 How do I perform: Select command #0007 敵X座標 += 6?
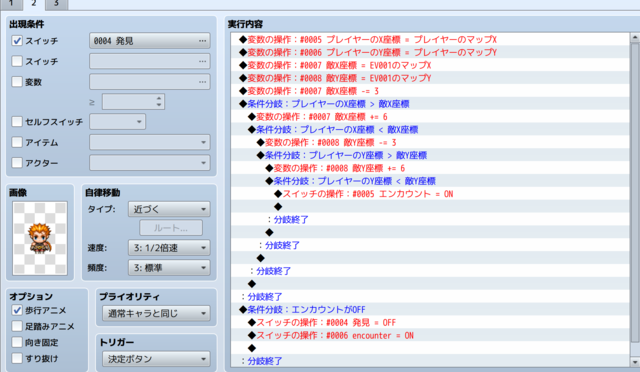[430, 117]
